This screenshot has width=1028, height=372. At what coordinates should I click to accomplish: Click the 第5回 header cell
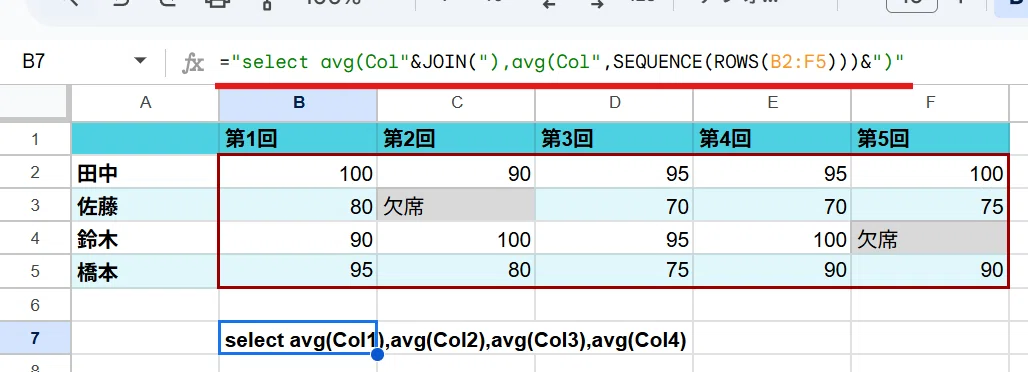click(x=930, y=138)
